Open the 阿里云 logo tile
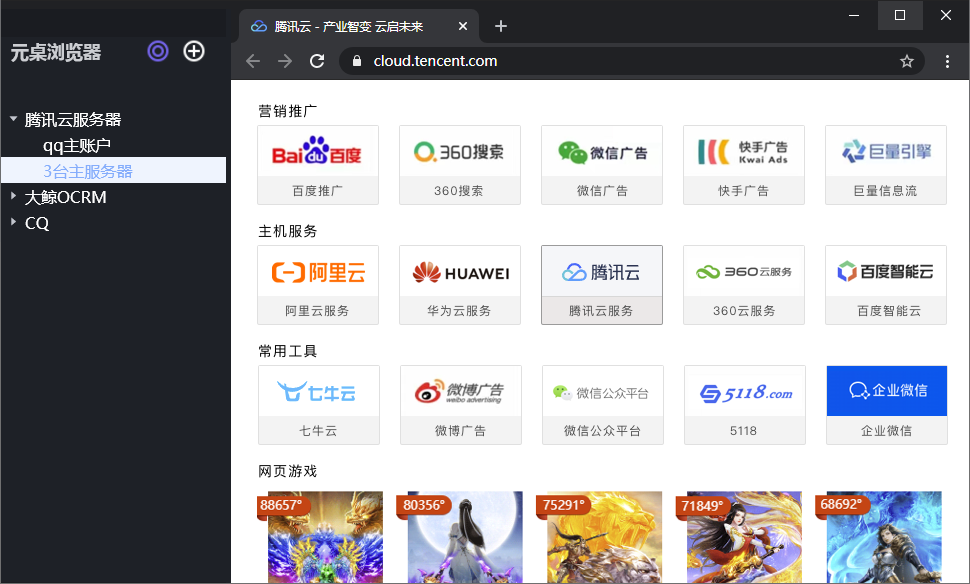Image resolution: width=970 pixels, height=584 pixels. pyautogui.click(x=317, y=271)
